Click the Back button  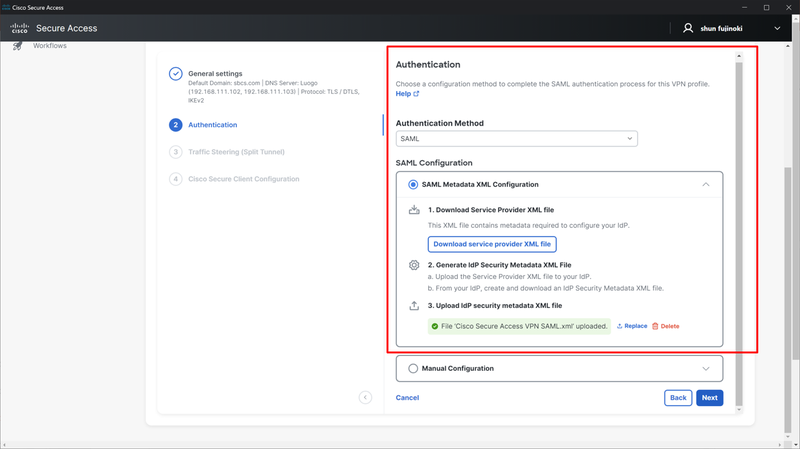point(678,398)
